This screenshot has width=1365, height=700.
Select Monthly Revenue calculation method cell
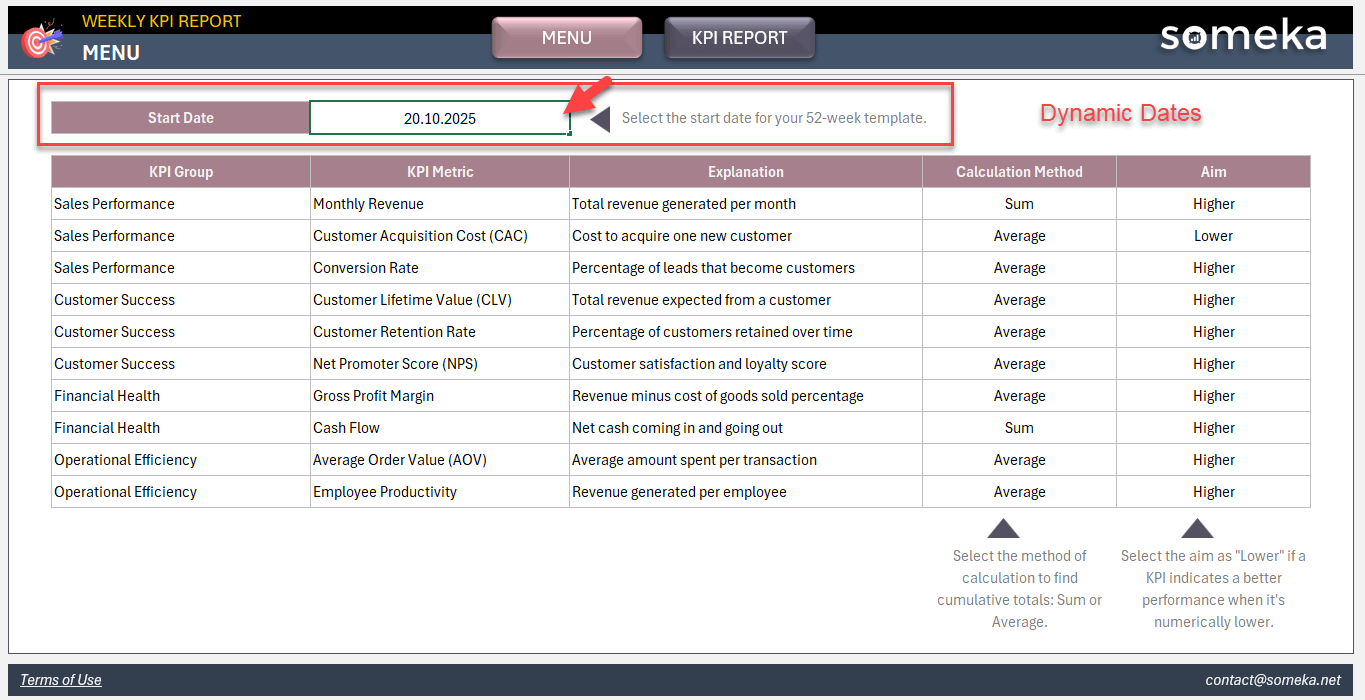(1019, 204)
